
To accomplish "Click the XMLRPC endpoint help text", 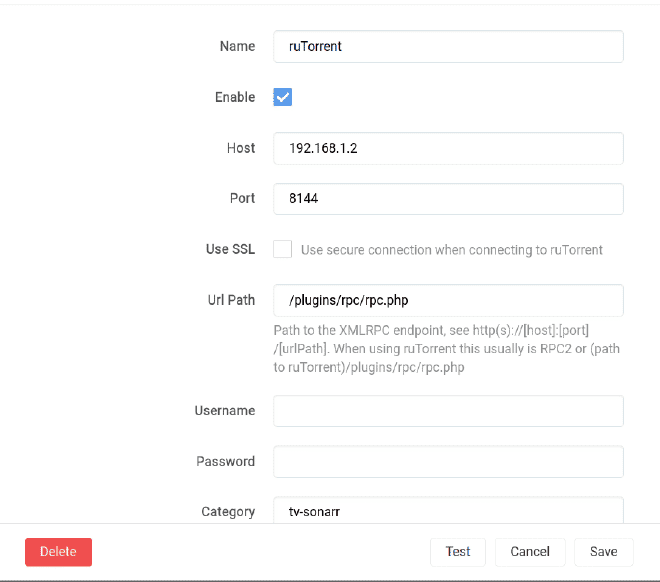I will [447, 349].
